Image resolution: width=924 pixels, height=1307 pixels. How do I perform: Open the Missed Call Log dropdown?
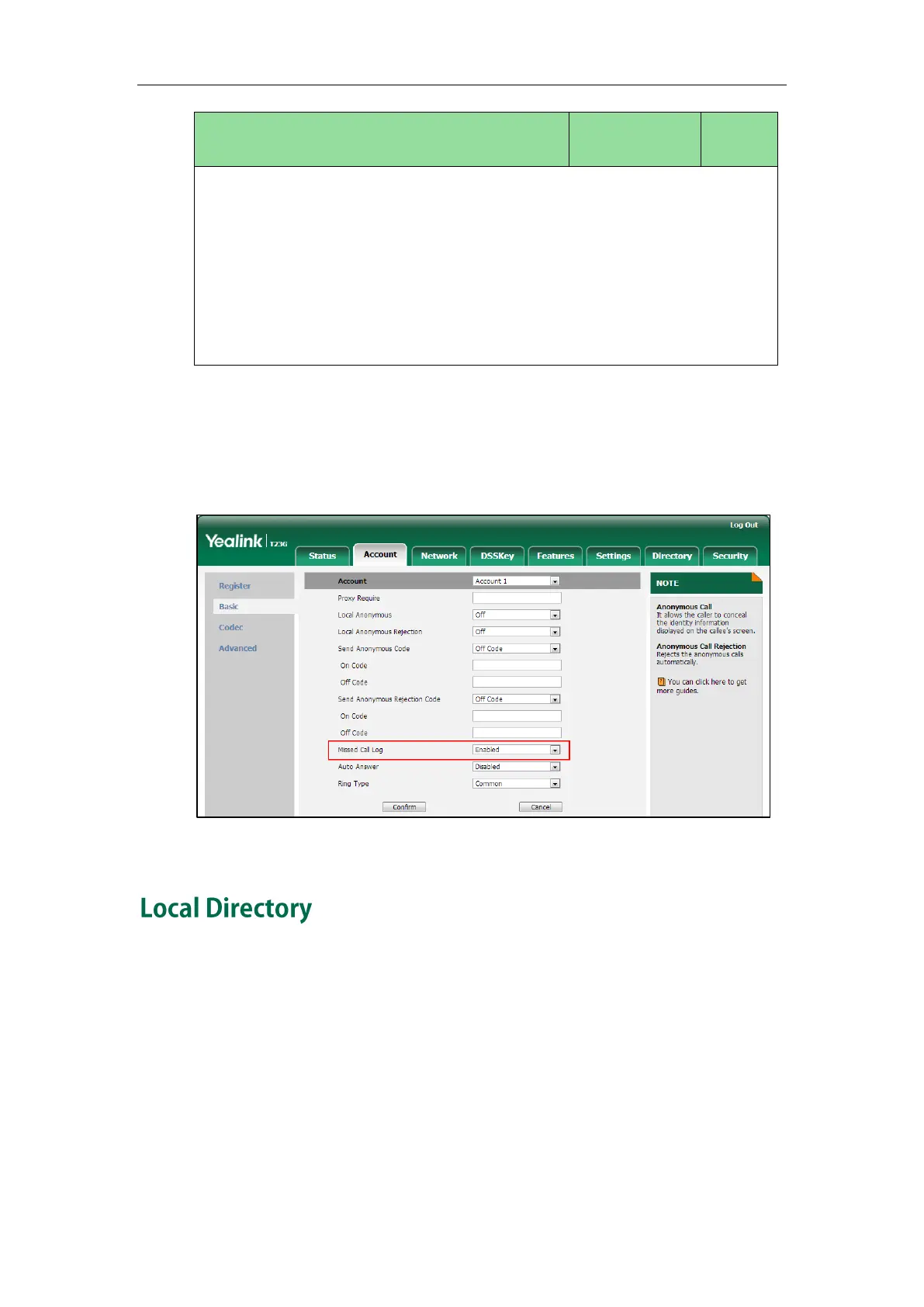tap(516, 750)
